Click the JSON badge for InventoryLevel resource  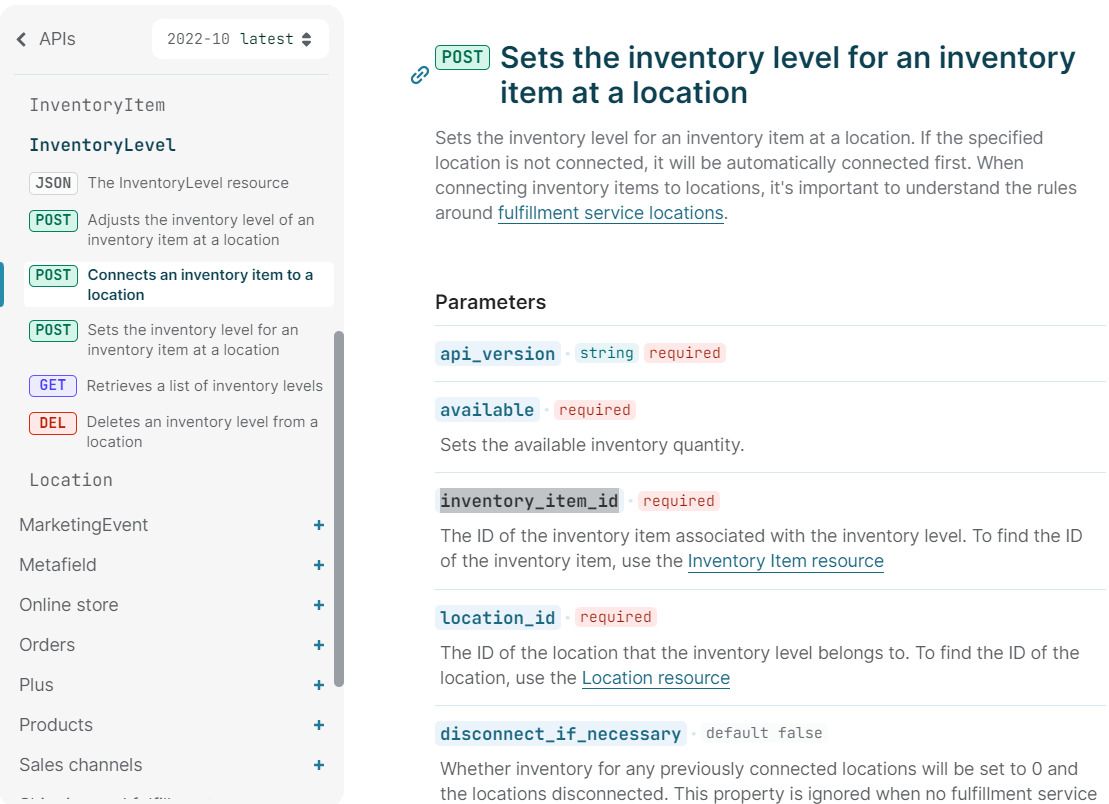click(x=53, y=183)
